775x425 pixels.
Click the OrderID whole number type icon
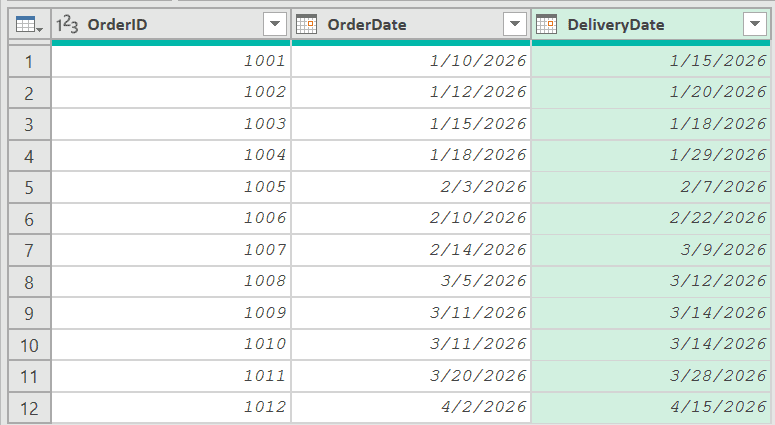[67, 24]
